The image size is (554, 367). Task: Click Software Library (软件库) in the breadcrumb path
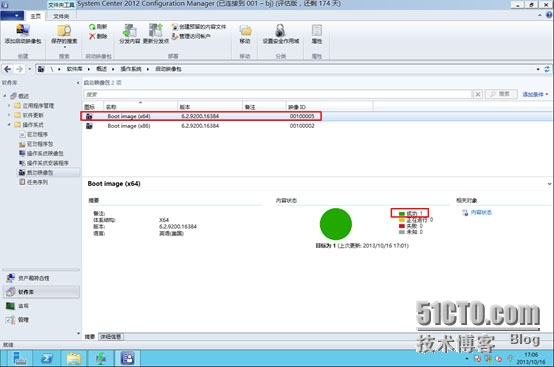tap(75, 69)
